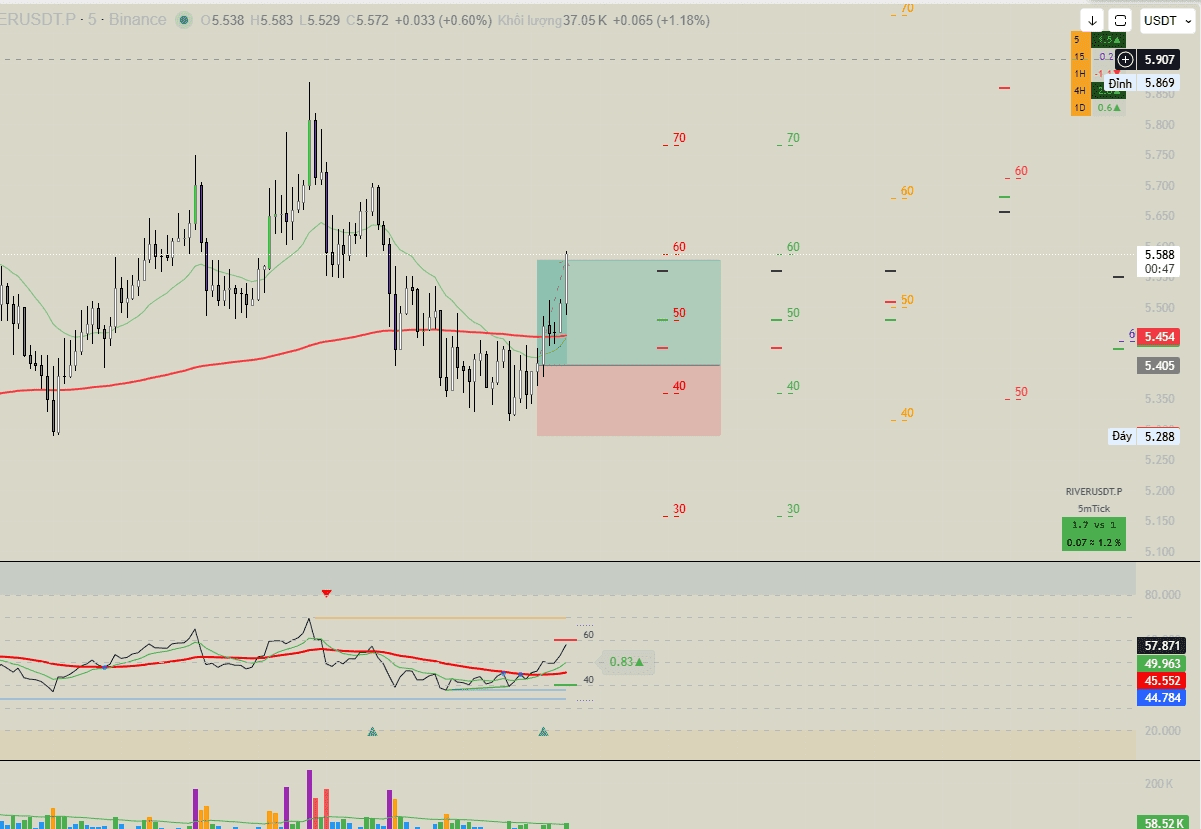Click the 0.83 up-arrow label on oscillator

626,661
